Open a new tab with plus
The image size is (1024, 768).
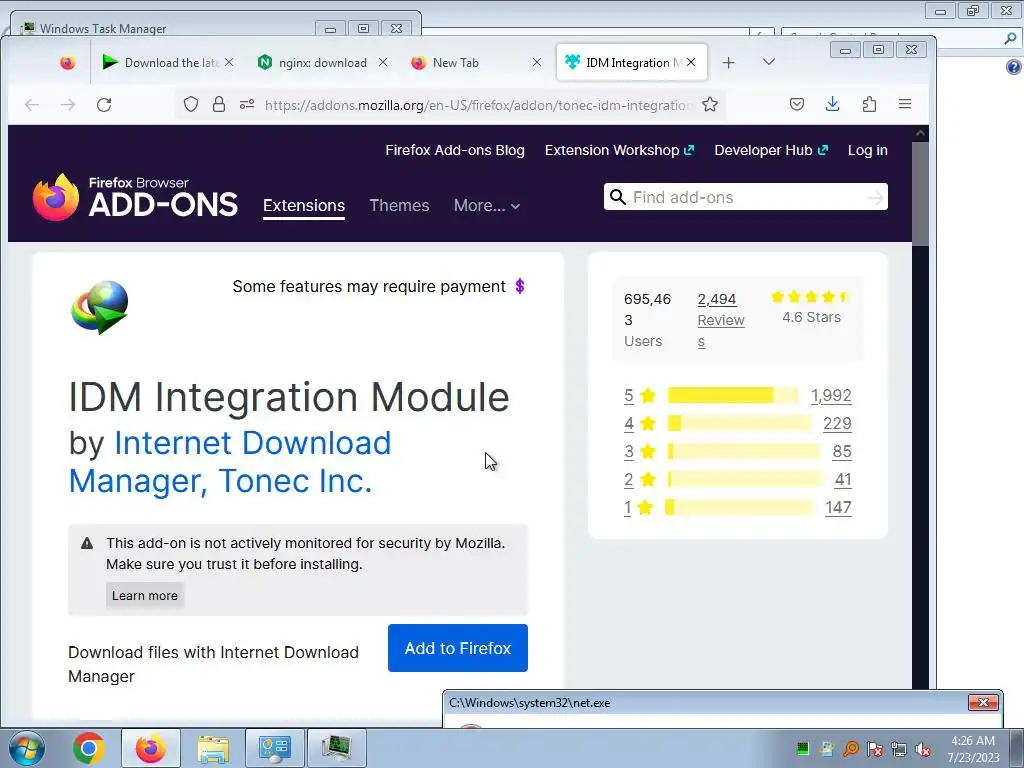729,63
